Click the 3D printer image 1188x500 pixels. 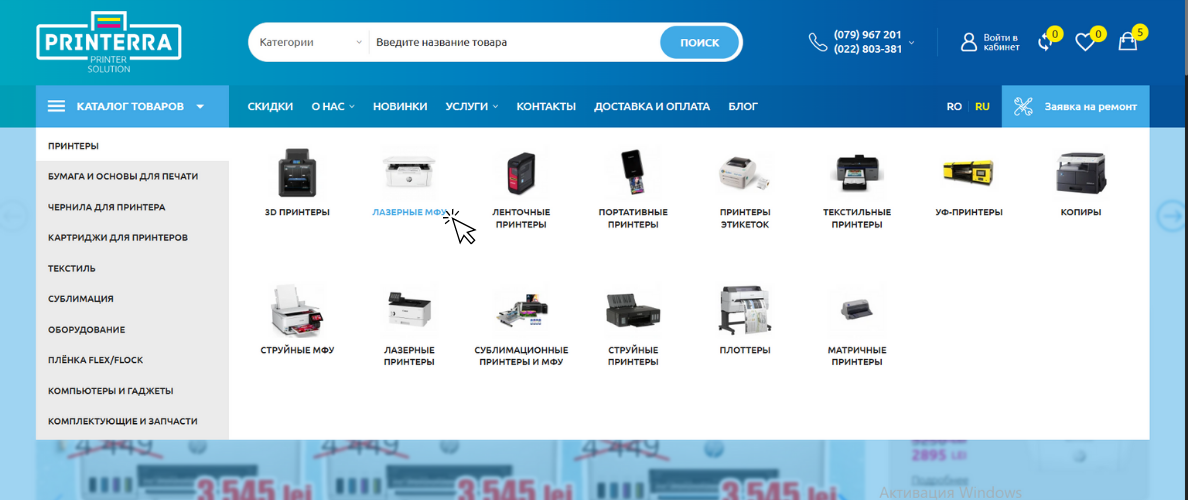(x=295, y=173)
